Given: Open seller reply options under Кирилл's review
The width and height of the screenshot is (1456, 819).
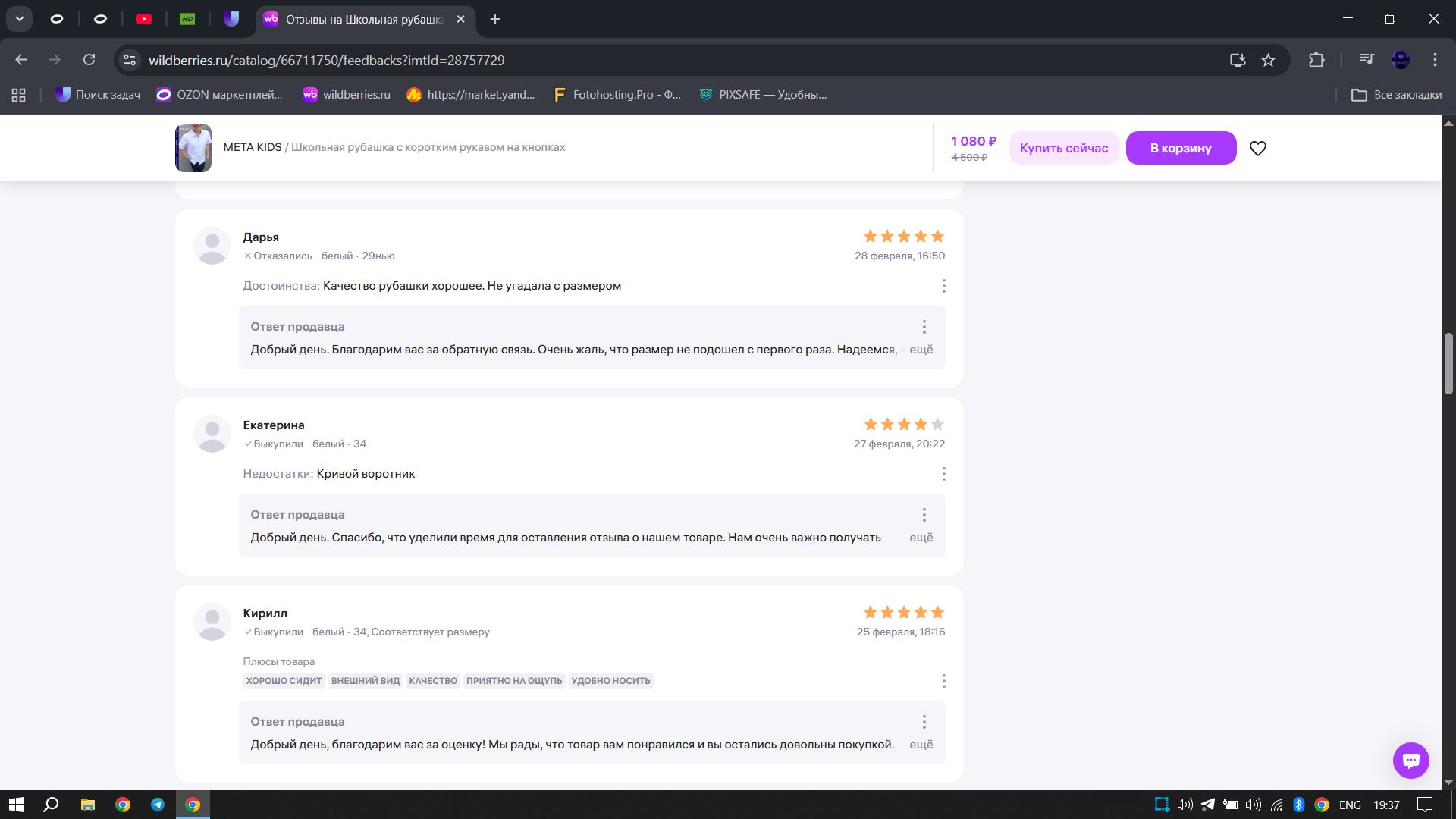Looking at the screenshot, I should [x=924, y=722].
